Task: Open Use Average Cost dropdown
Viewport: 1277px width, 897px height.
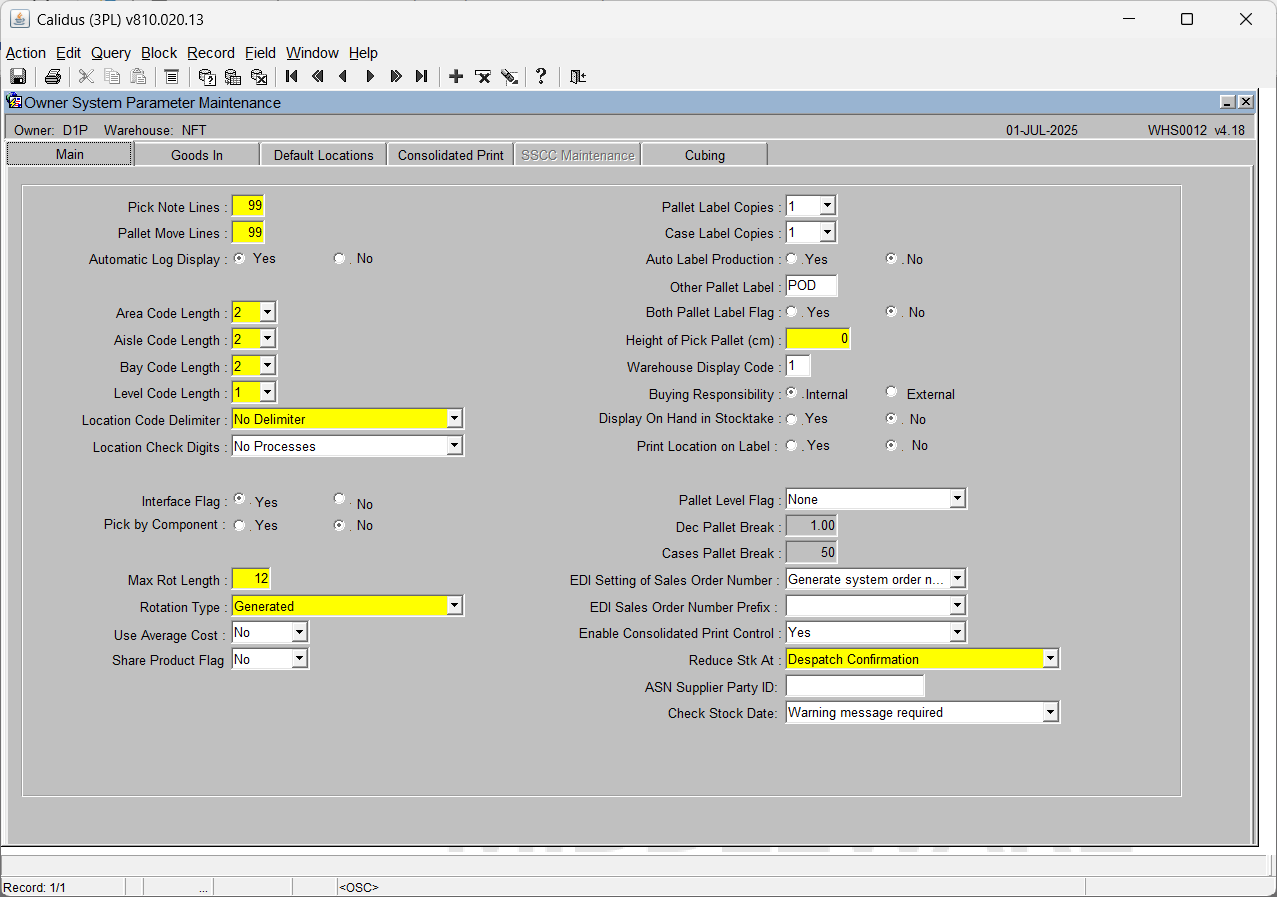Action: point(299,633)
